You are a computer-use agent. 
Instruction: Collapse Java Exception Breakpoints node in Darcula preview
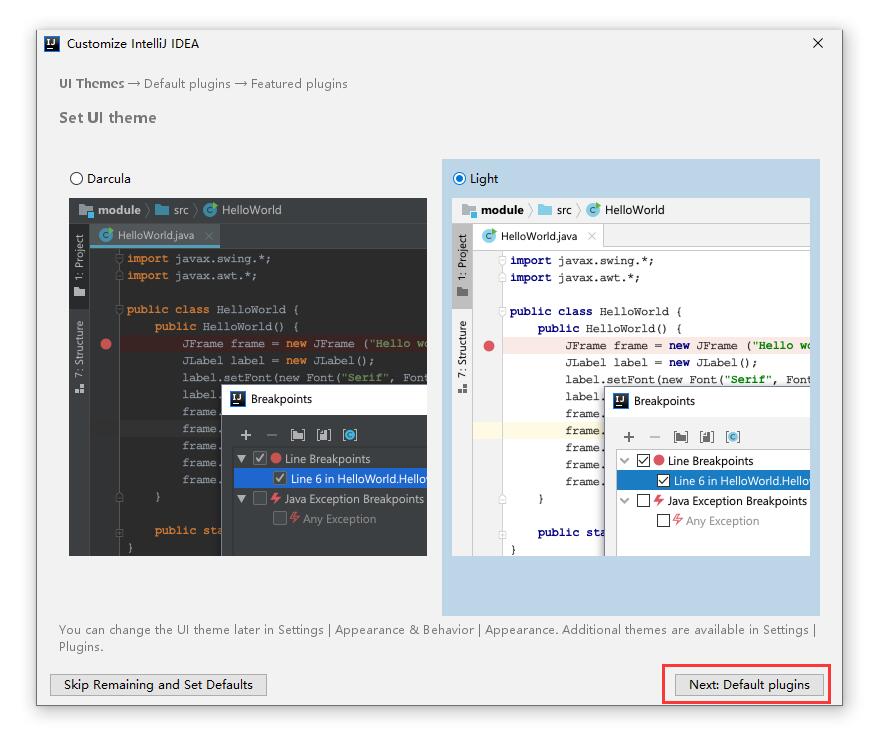click(x=242, y=499)
